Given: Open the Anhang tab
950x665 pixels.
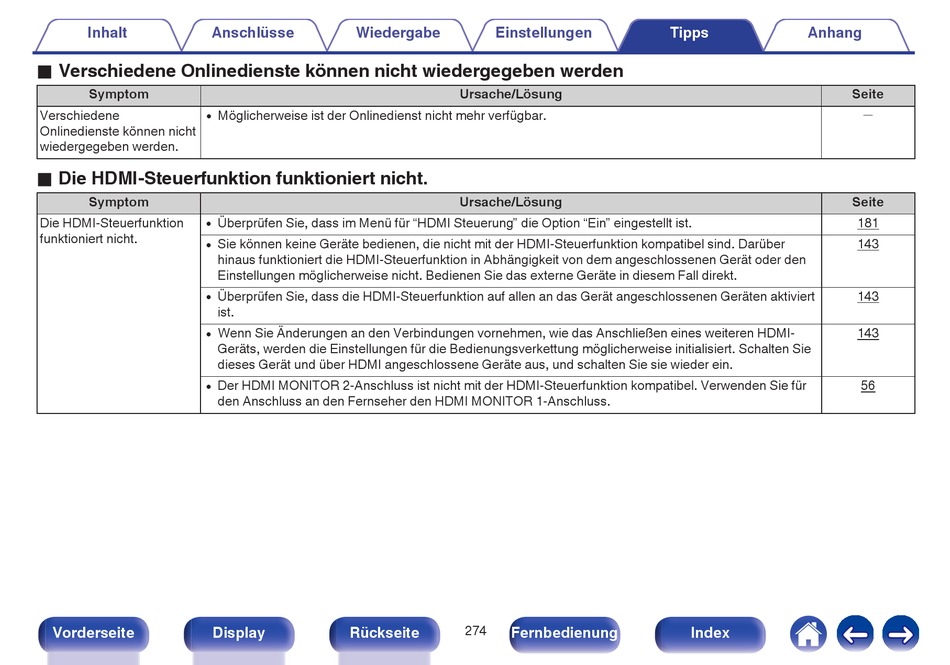Looking at the screenshot, I should tap(834, 33).
